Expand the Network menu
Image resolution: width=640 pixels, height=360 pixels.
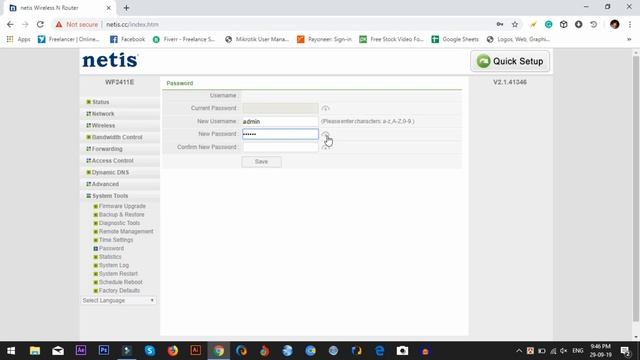click(x=103, y=114)
